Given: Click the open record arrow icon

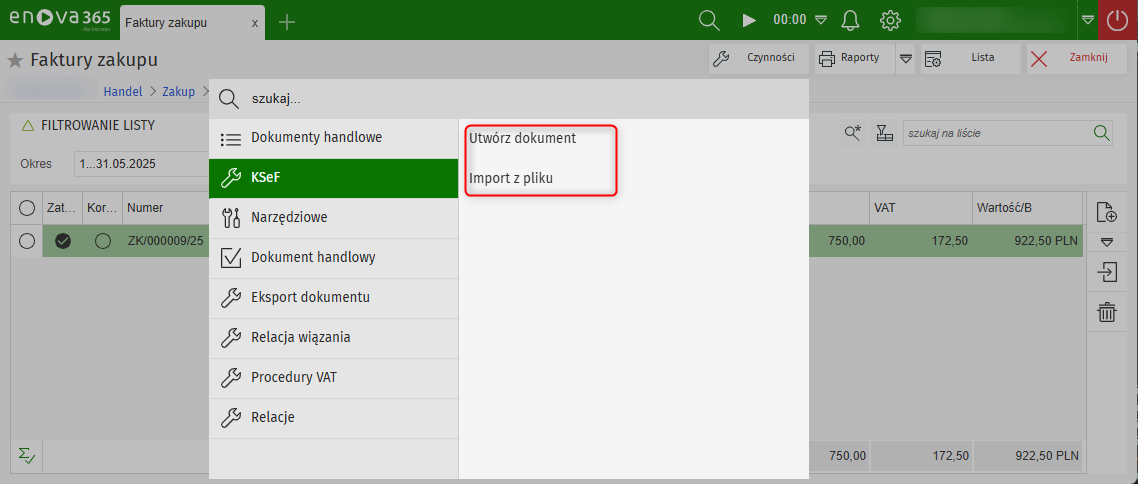Looking at the screenshot, I should 1106,272.
